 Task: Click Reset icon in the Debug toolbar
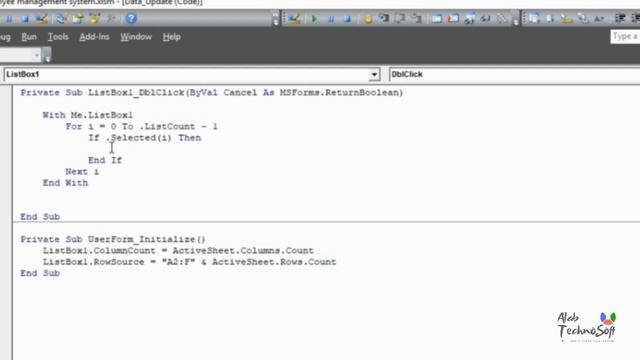coord(347,19)
